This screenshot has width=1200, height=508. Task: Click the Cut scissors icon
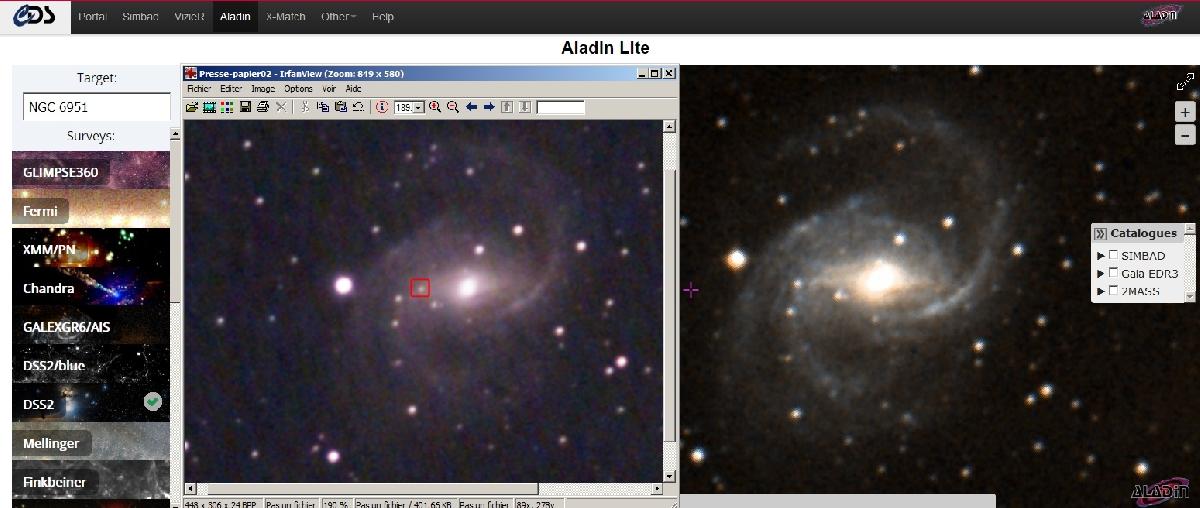[304, 107]
